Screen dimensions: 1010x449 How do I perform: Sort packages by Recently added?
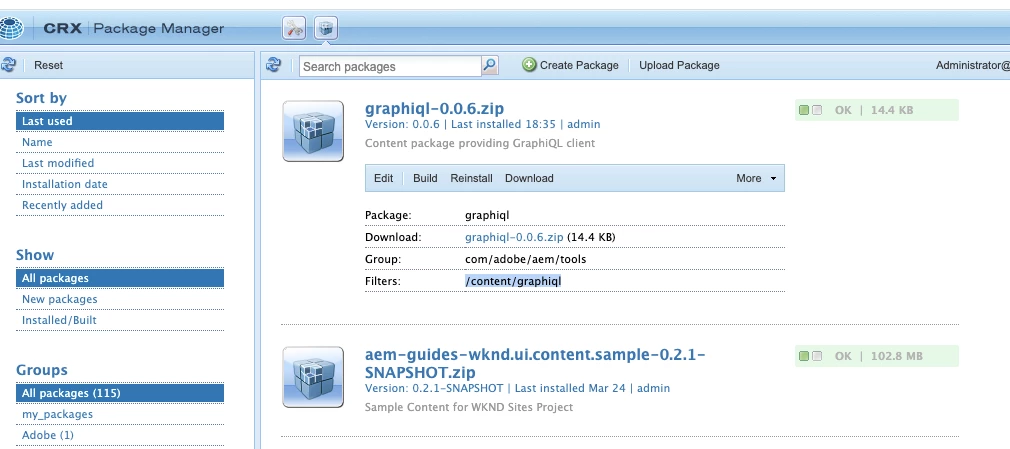tap(120, 205)
